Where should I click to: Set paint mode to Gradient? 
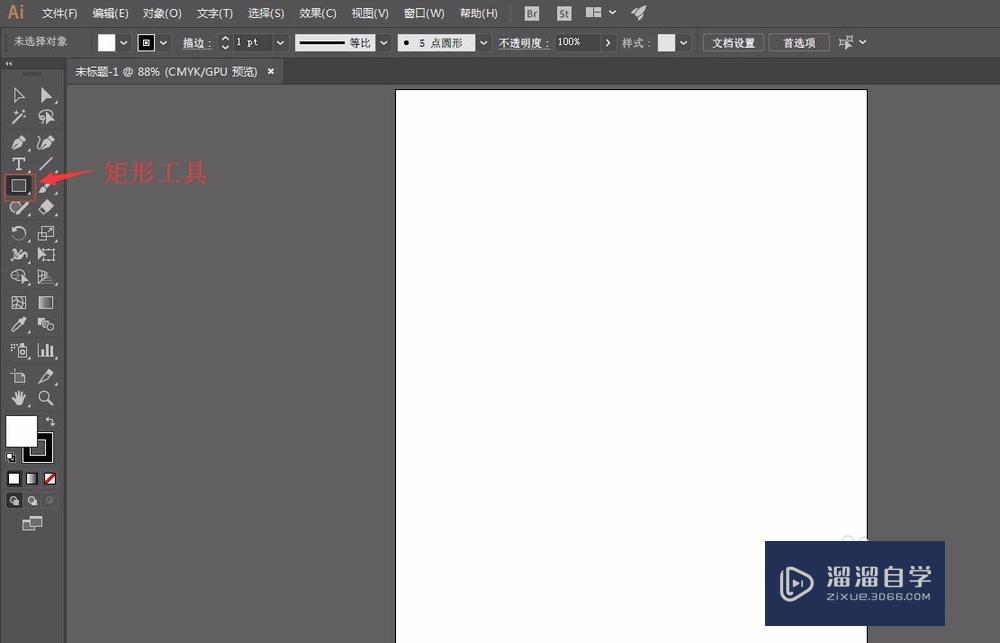tap(32, 478)
